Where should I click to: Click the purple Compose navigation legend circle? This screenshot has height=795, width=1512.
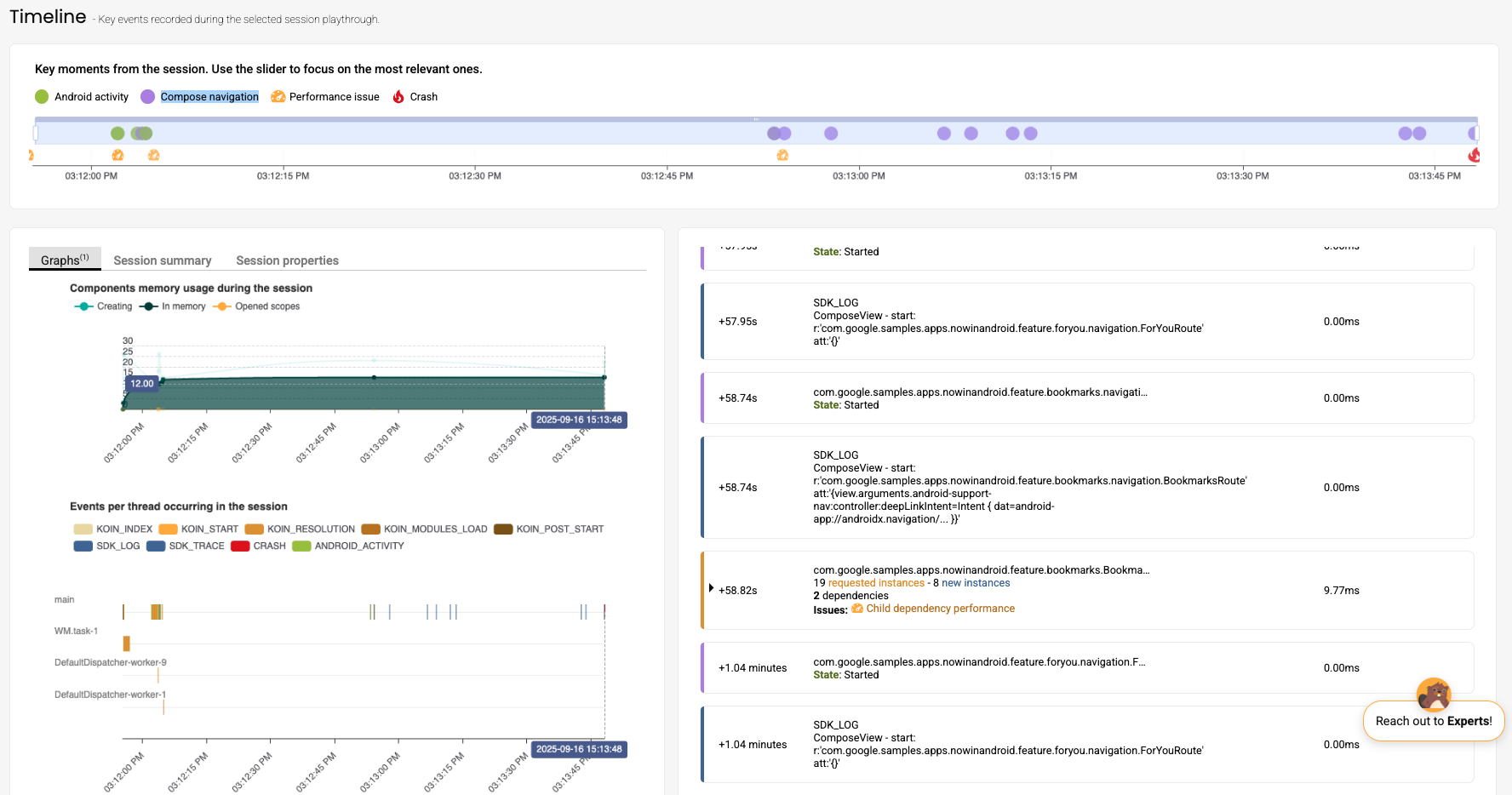coord(148,97)
